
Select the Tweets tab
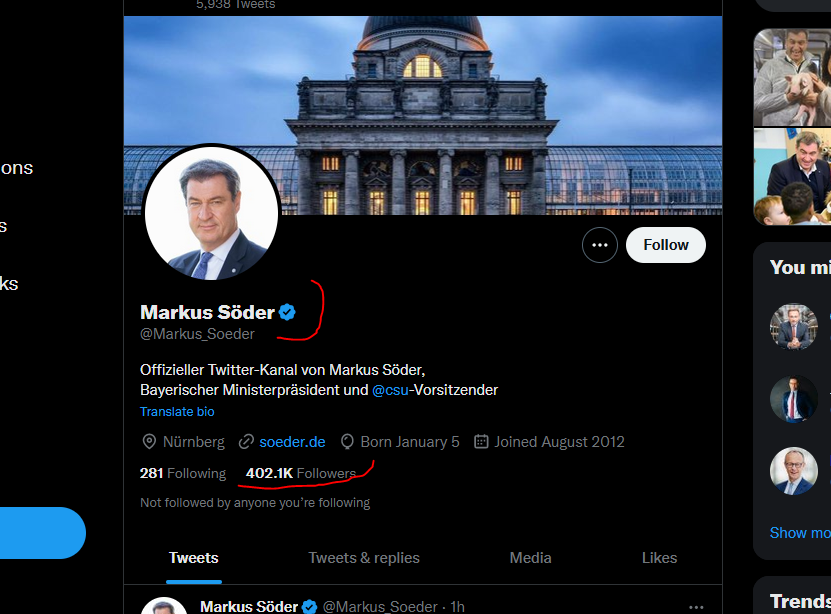point(194,558)
